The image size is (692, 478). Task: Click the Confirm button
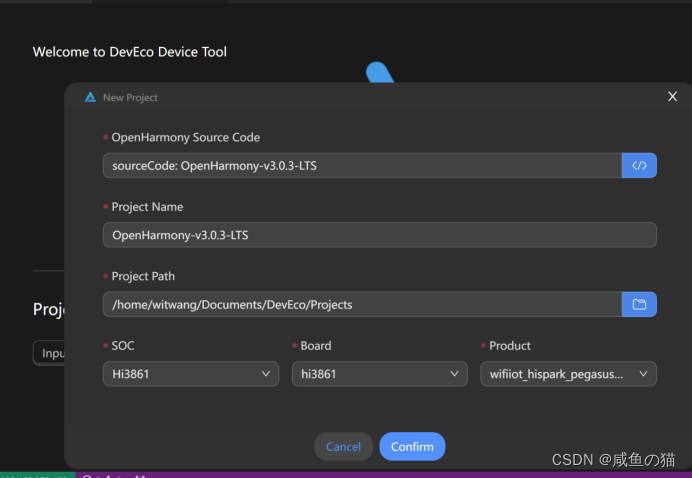coord(412,446)
